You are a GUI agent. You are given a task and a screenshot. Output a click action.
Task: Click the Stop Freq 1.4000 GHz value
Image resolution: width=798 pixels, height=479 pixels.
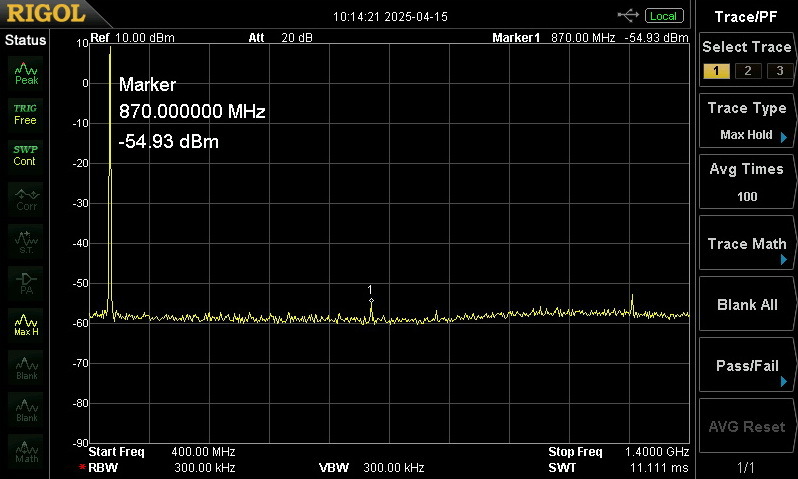point(657,452)
